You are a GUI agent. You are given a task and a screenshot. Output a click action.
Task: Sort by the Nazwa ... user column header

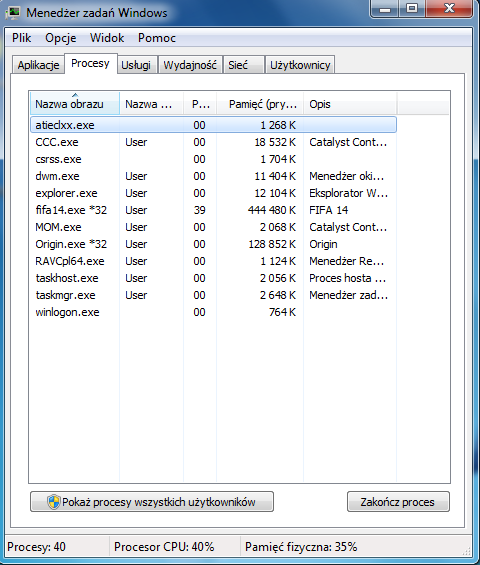[x=151, y=104]
